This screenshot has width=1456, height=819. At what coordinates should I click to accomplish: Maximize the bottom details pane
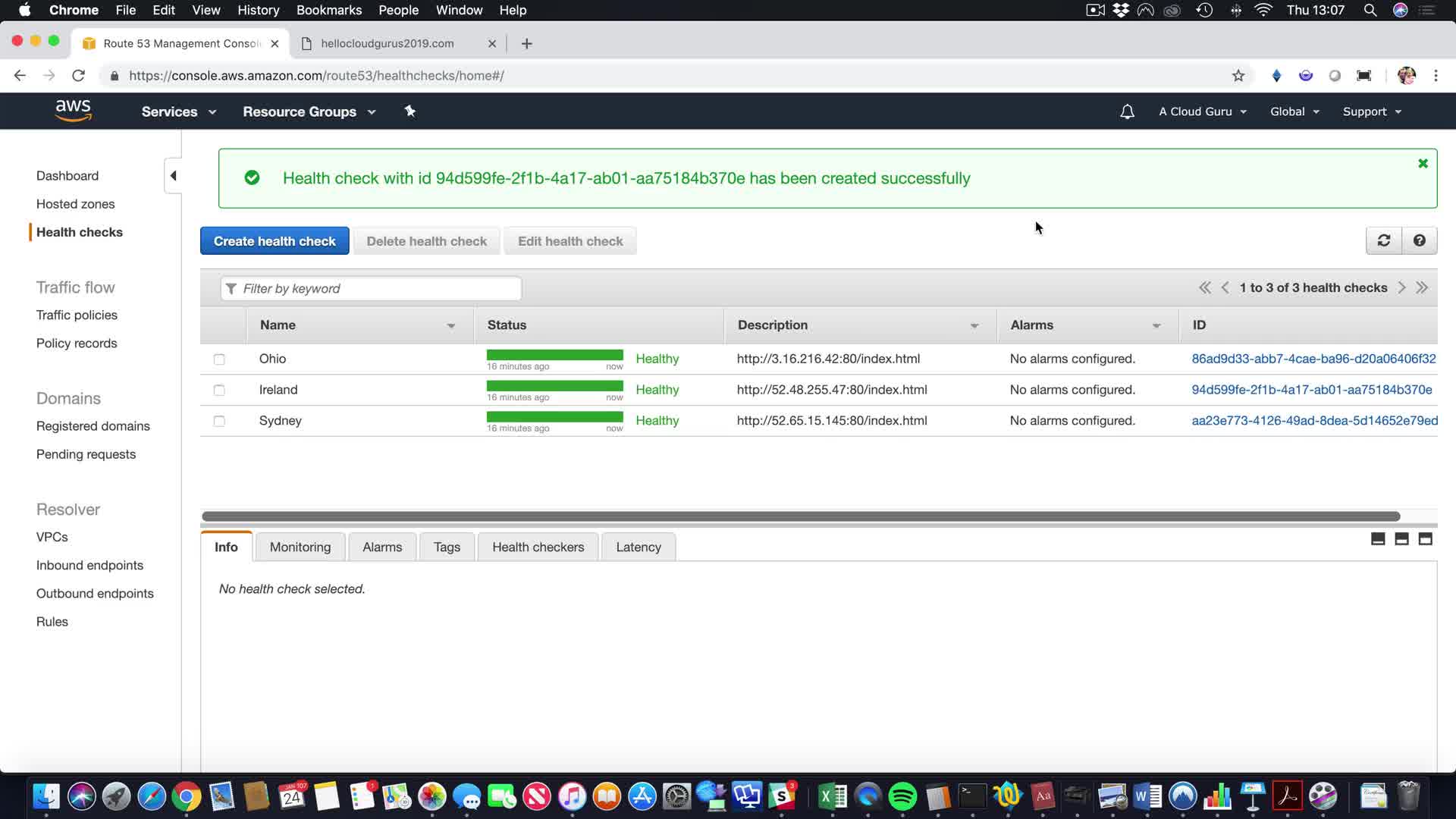(1425, 539)
